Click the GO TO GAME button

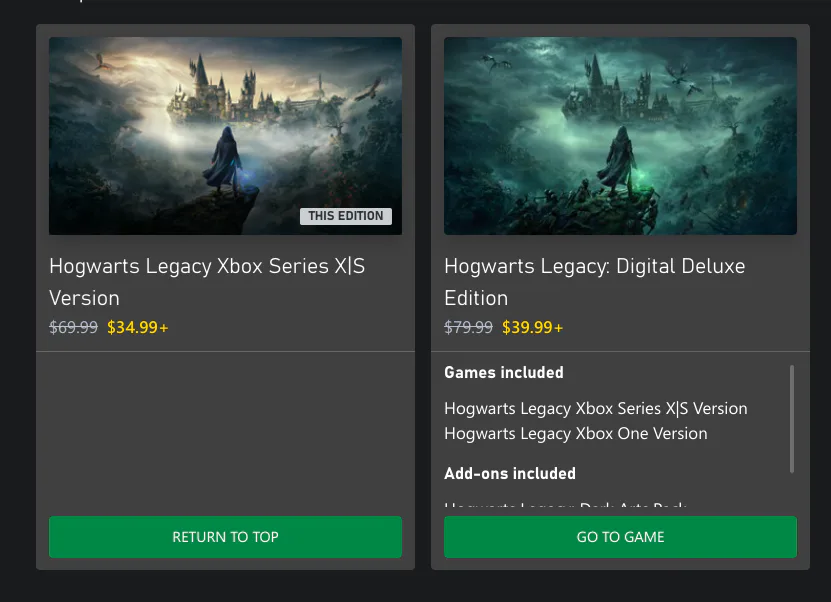(620, 537)
